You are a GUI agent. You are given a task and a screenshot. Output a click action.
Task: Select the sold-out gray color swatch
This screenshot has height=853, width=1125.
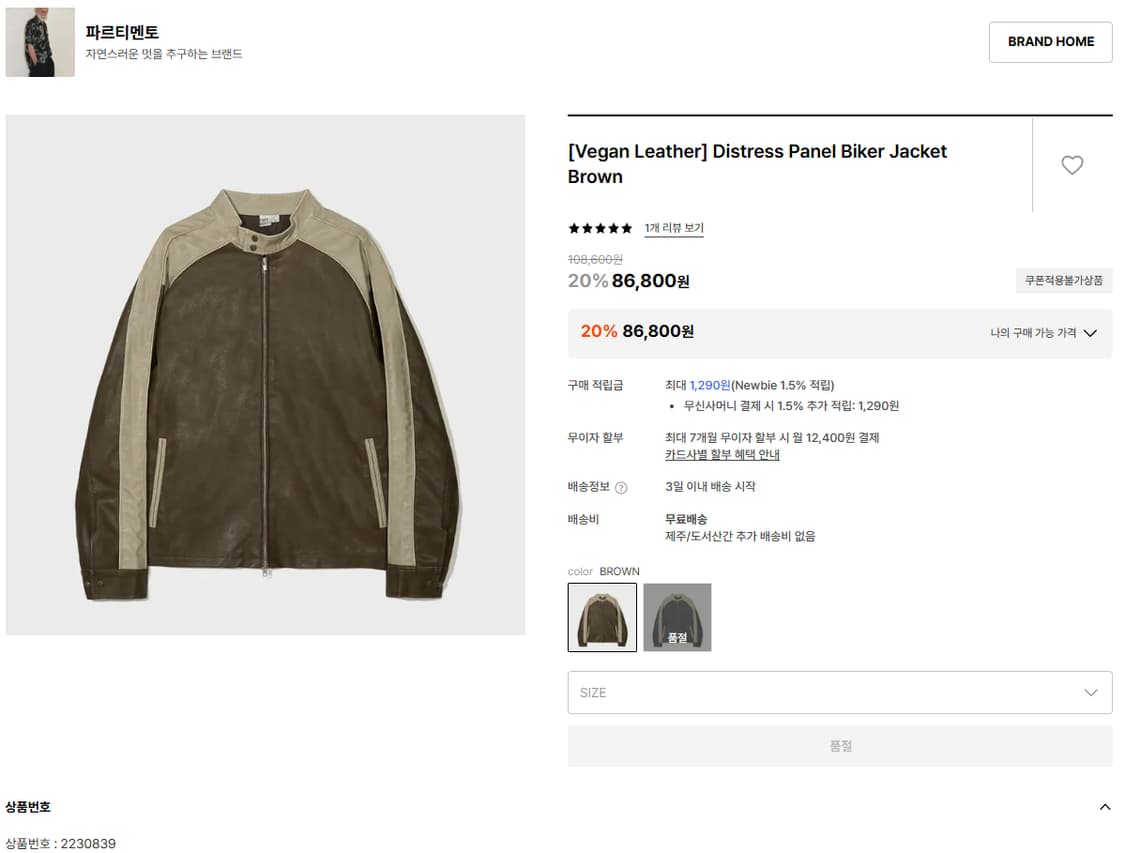click(677, 617)
